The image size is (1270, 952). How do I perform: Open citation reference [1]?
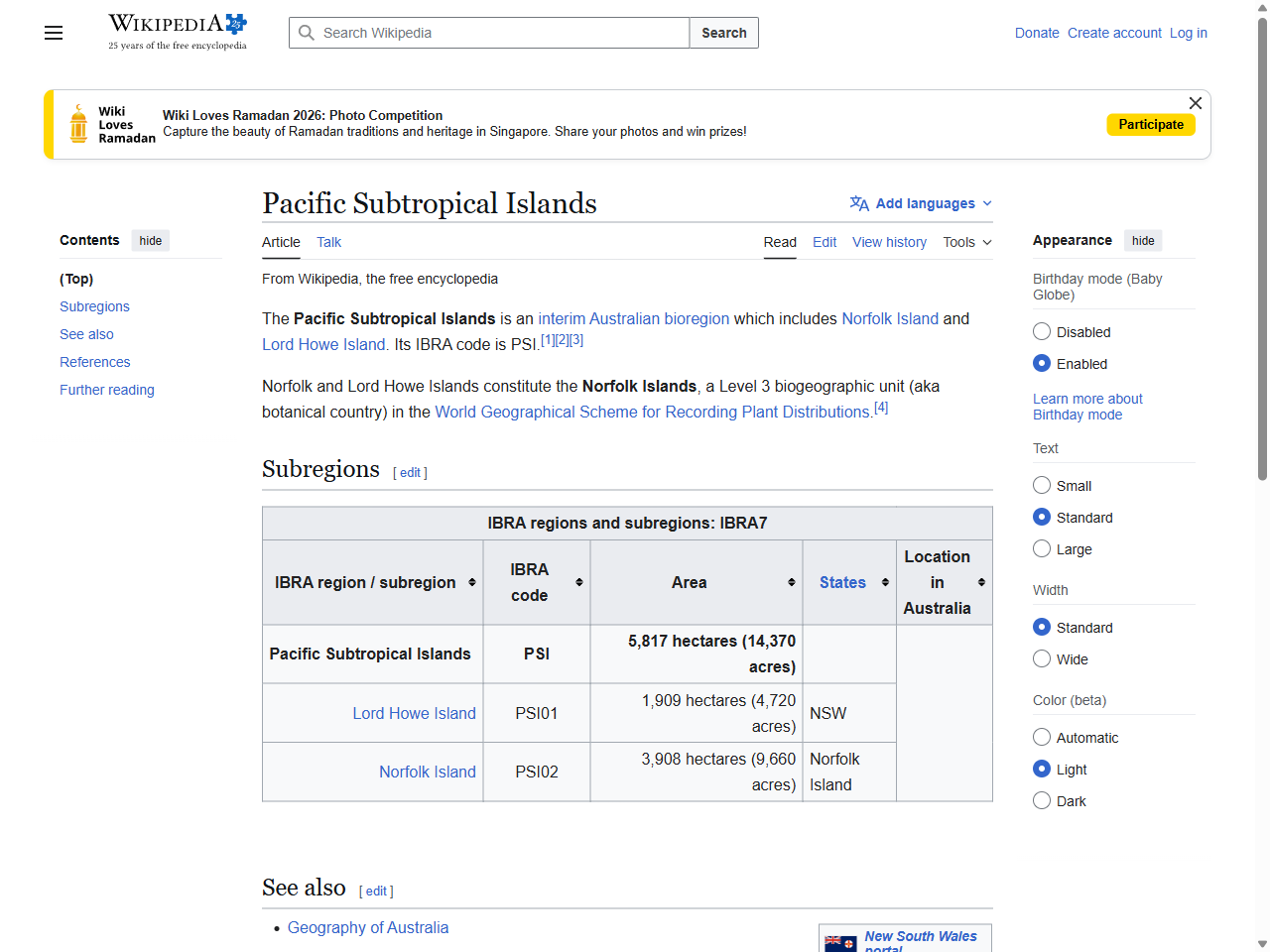[548, 340]
